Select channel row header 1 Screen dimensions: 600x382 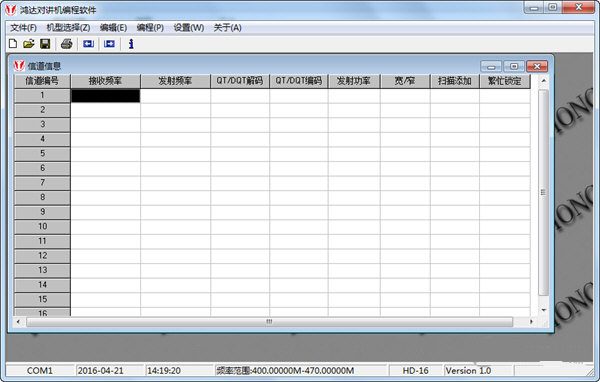click(x=42, y=95)
